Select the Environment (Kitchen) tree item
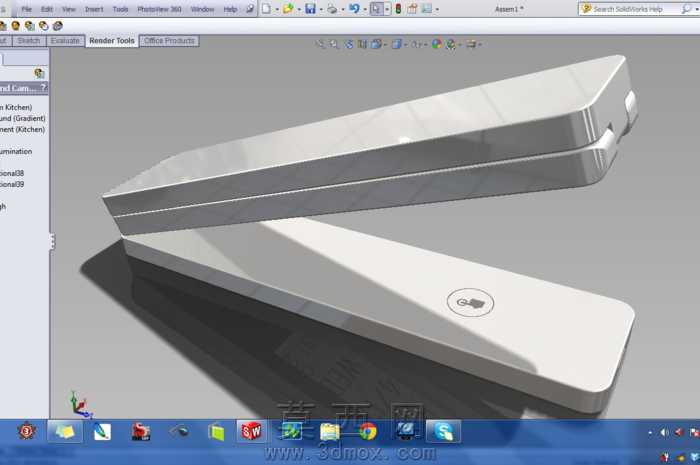Image resolution: width=700 pixels, height=465 pixels. click(22, 129)
